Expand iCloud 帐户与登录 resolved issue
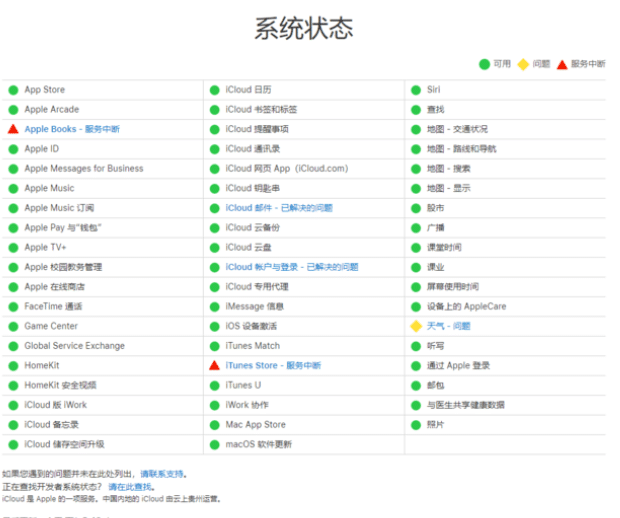The image size is (620, 518). [x=292, y=267]
